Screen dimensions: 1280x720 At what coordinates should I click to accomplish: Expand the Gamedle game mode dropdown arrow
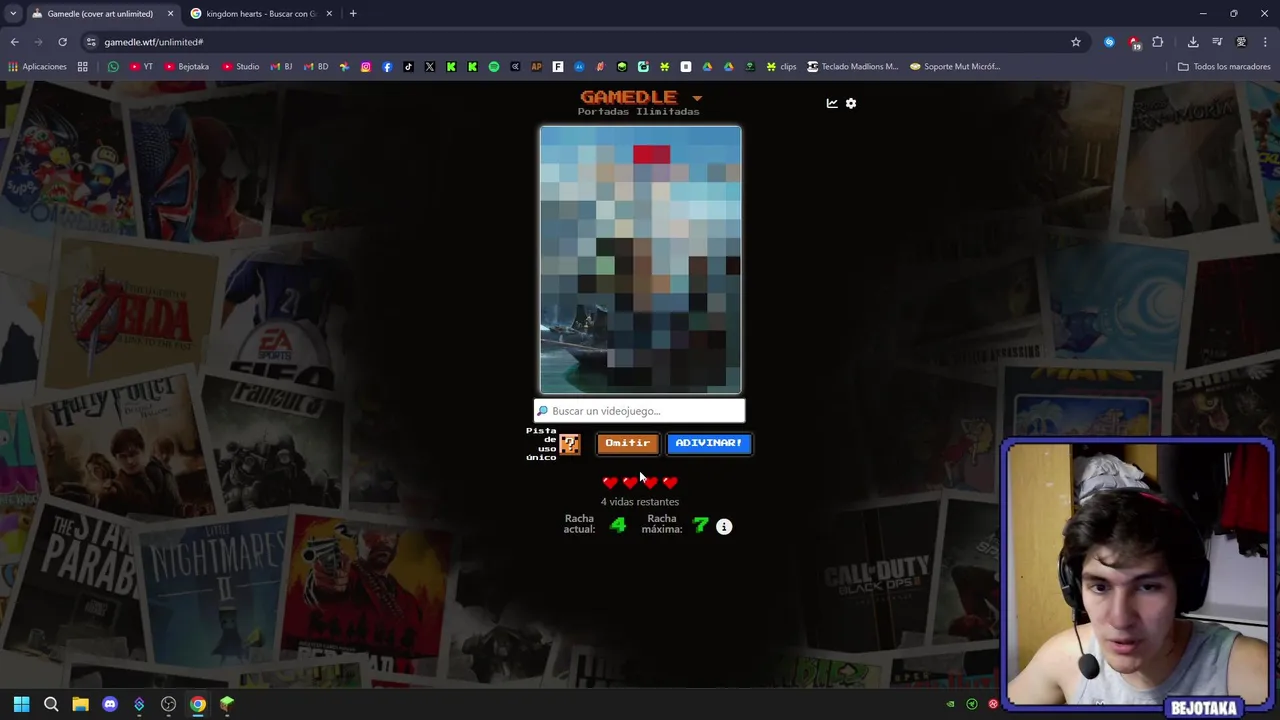click(697, 98)
